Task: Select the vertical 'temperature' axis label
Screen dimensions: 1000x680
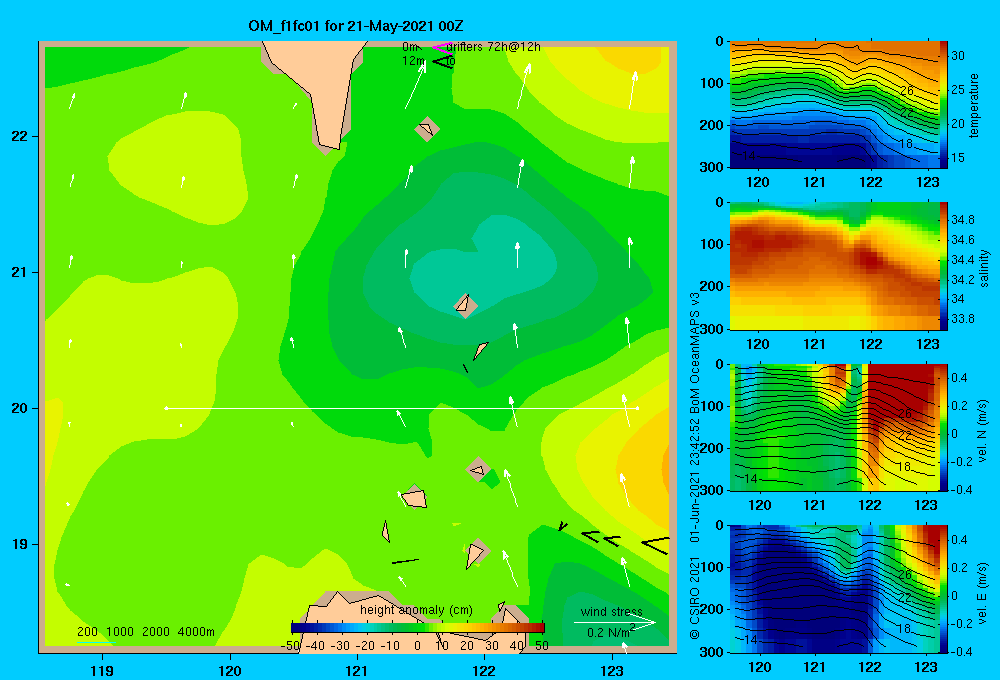Action: (974, 105)
